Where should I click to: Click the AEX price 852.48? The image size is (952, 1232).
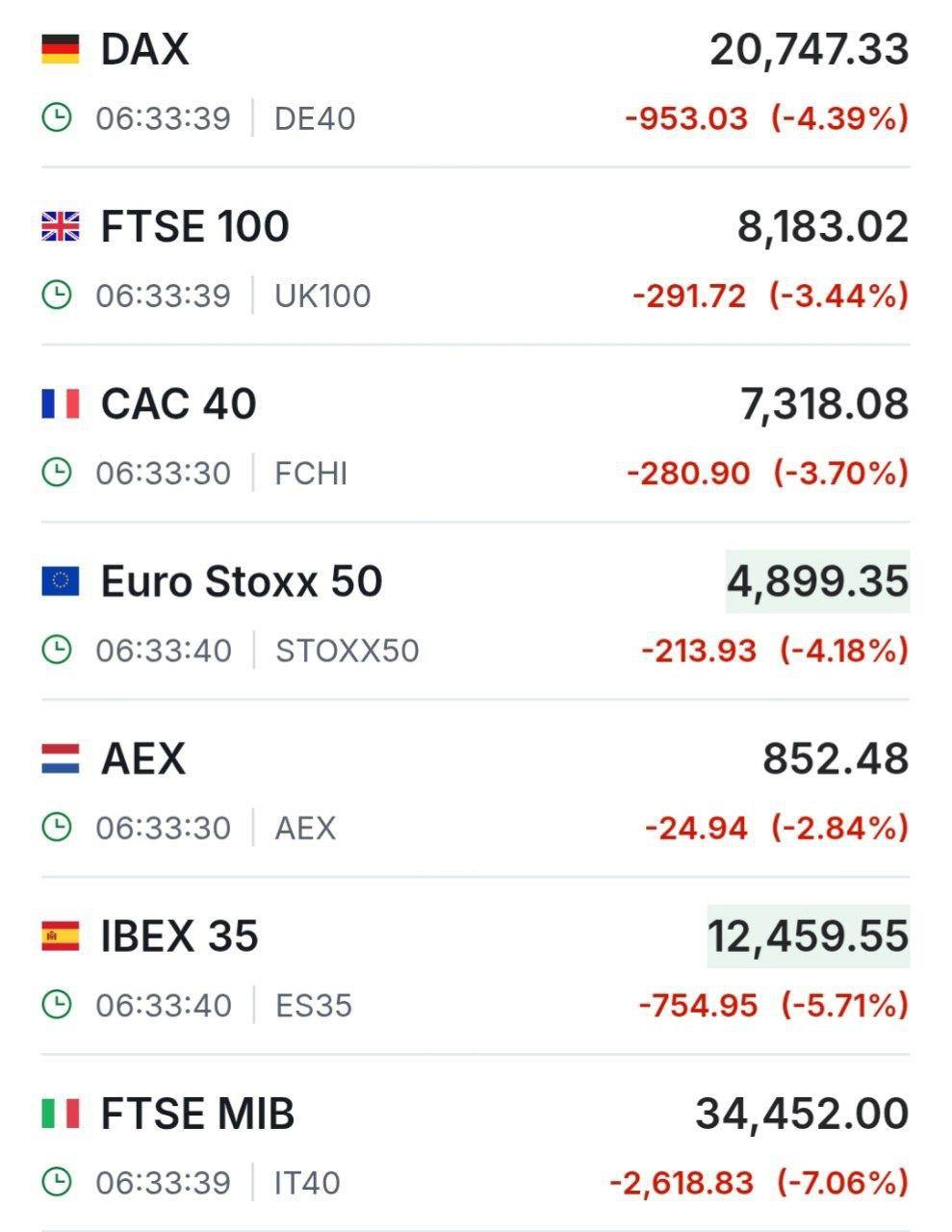pos(835,758)
